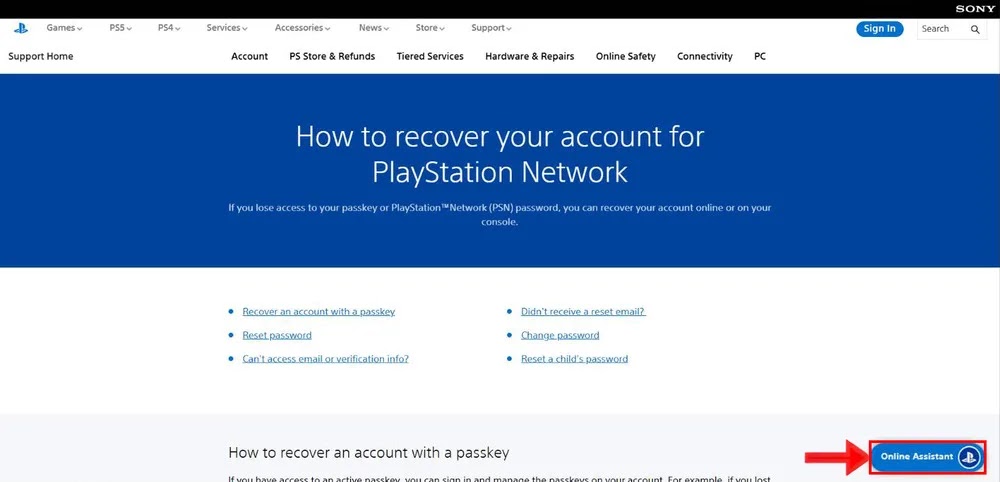Open Connectivity support section

tap(705, 56)
